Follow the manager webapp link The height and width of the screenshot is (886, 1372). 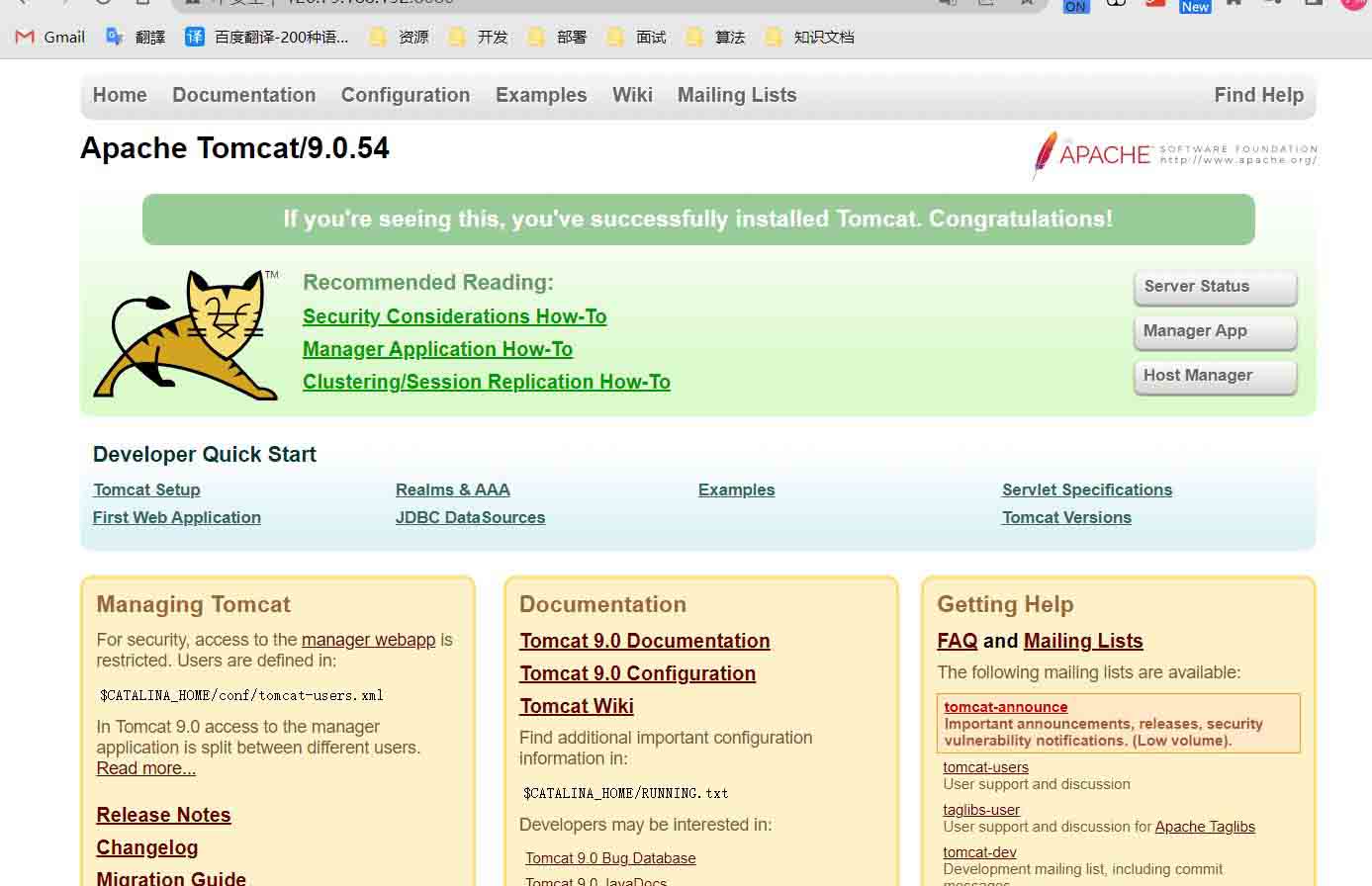368,640
